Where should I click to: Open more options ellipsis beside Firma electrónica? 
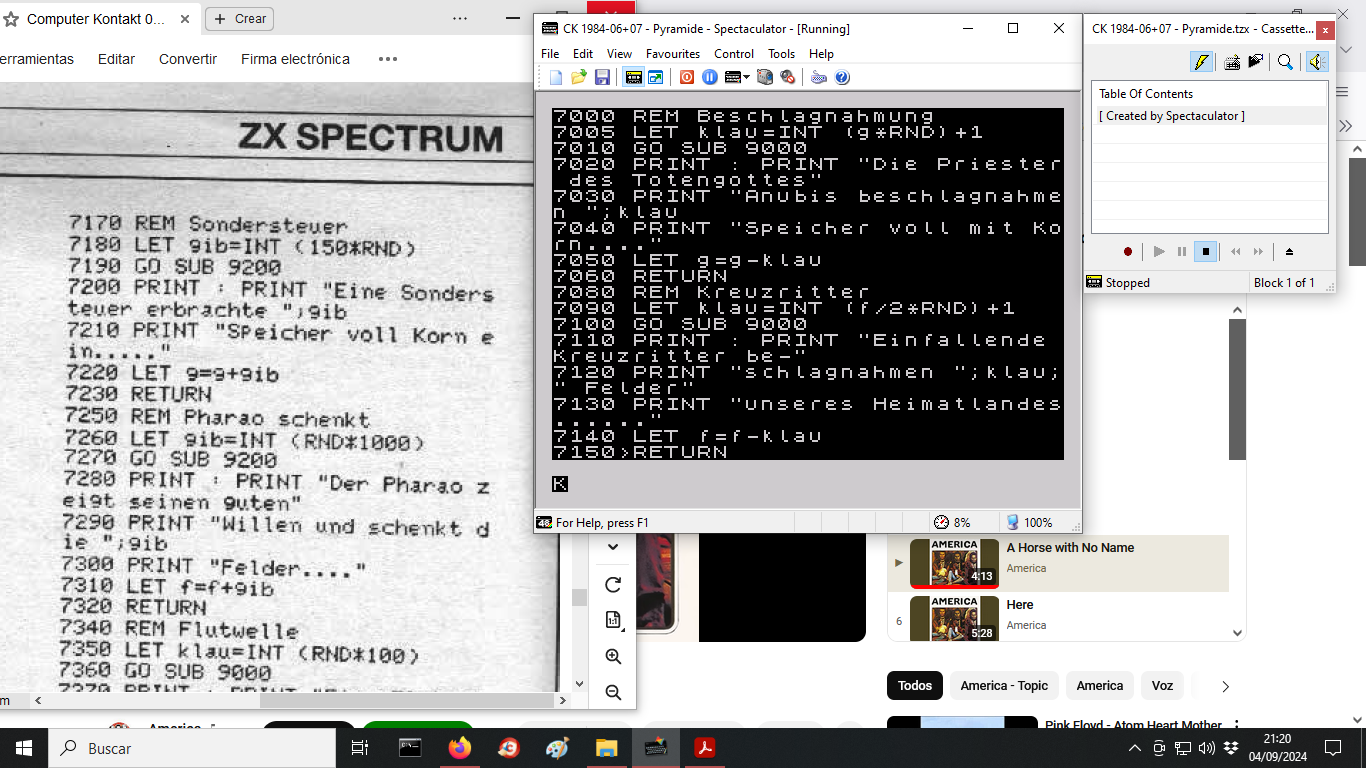(x=388, y=59)
